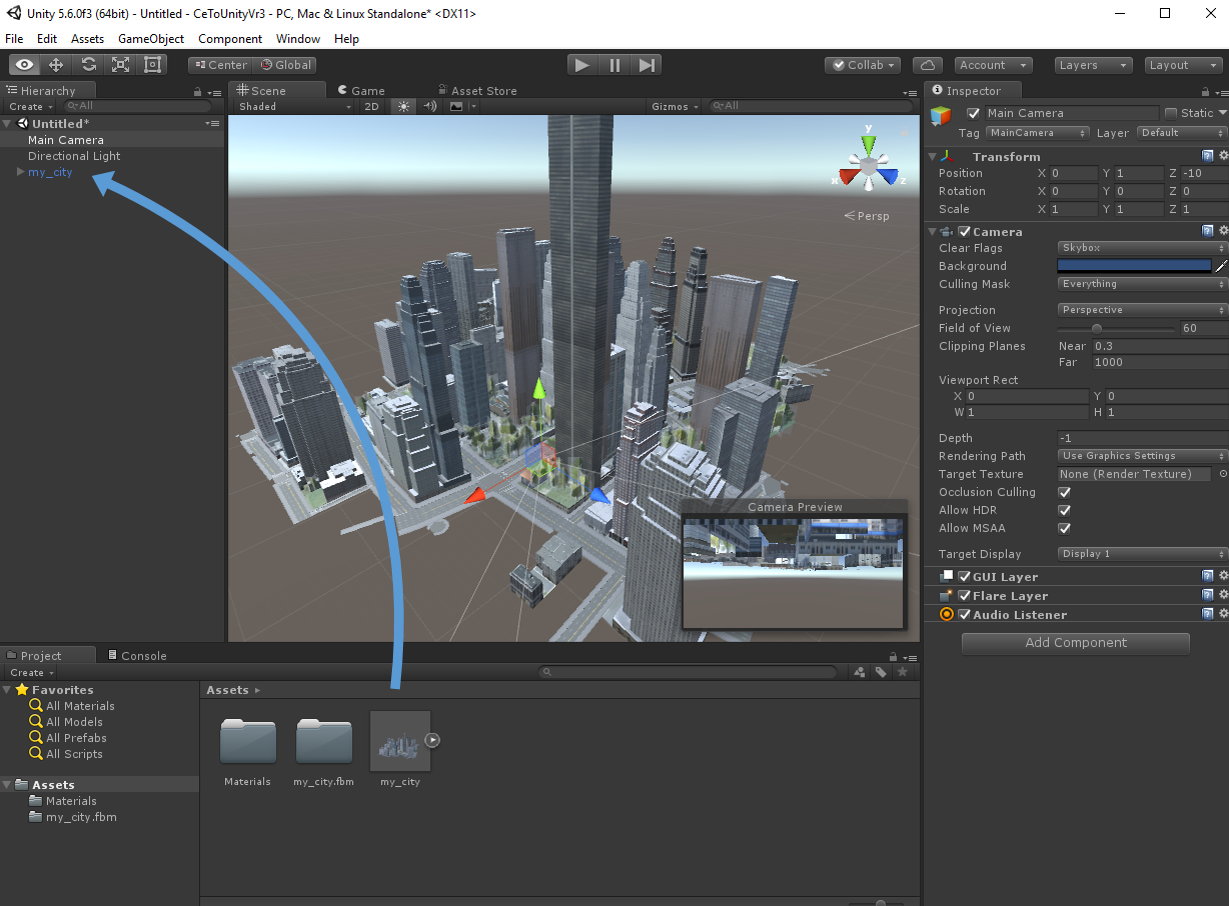Toggle scene lighting sun icon
This screenshot has width=1229, height=906.
[x=403, y=106]
